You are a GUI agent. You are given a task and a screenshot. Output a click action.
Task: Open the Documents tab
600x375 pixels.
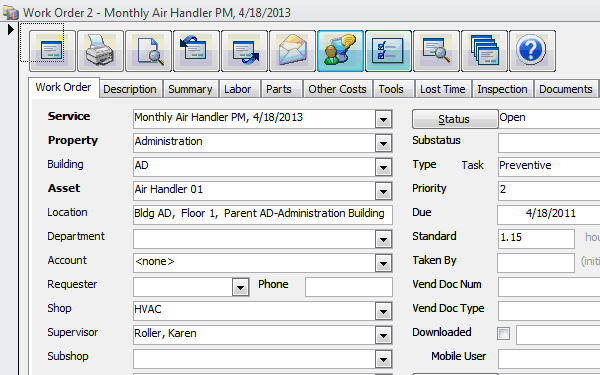point(566,89)
